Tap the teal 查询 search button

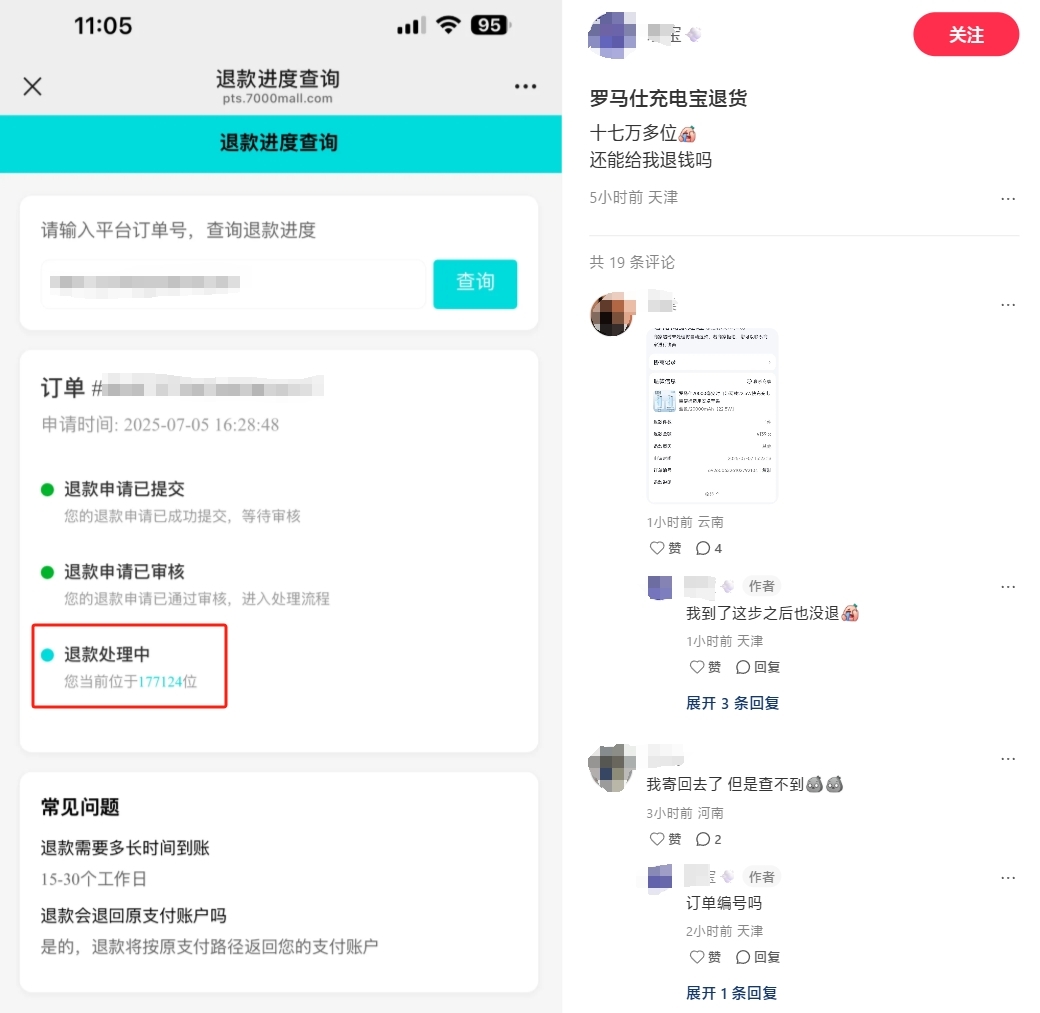475,283
